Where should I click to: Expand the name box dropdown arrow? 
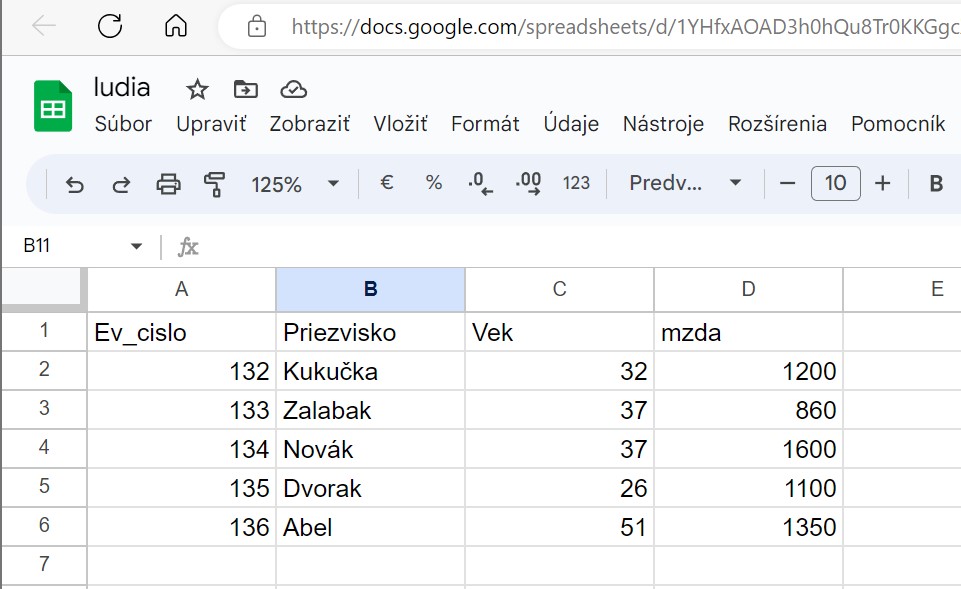tap(137, 246)
